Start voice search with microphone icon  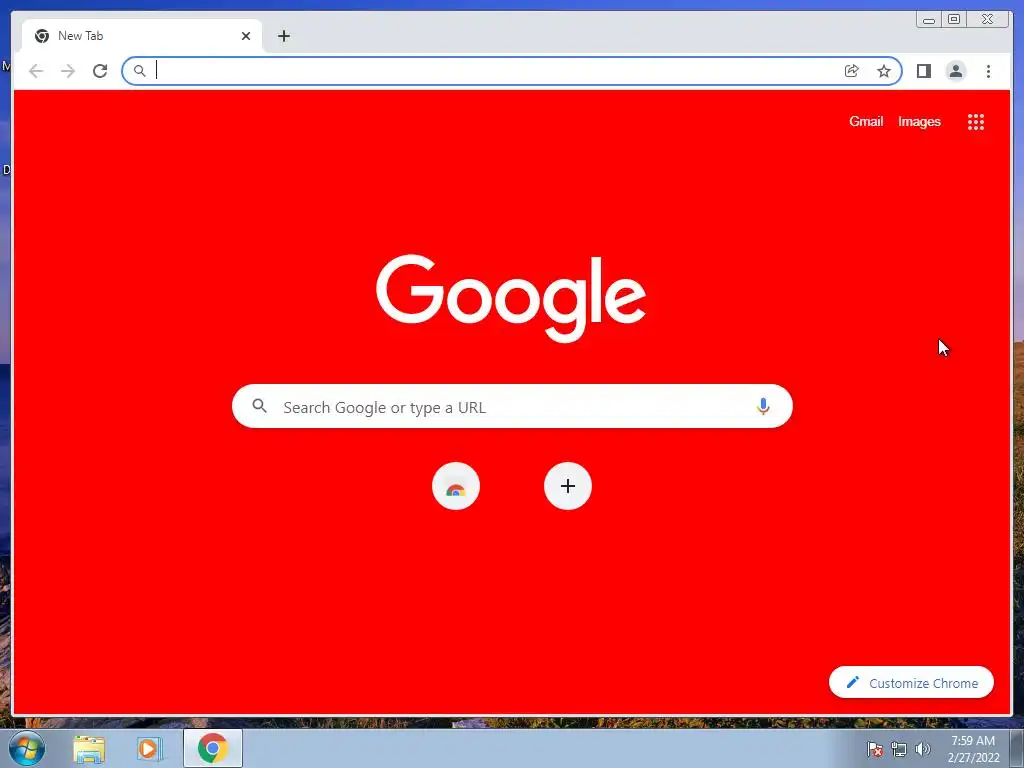coord(763,406)
